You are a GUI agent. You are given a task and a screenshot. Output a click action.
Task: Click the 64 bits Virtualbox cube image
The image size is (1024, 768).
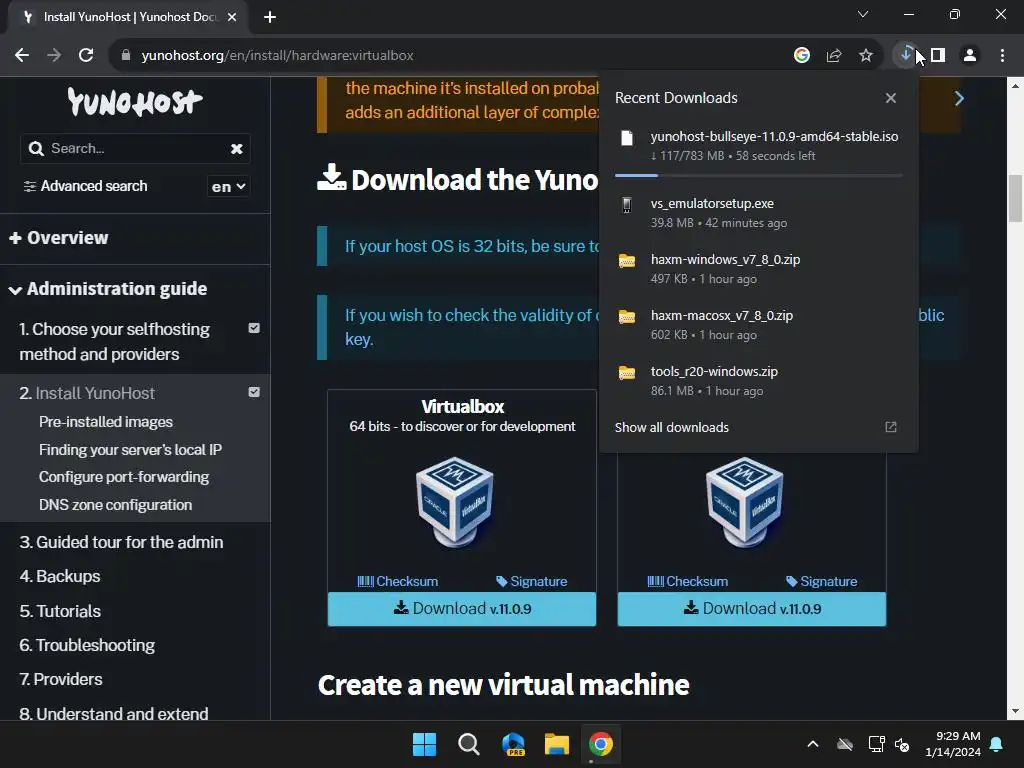click(455, 501)
